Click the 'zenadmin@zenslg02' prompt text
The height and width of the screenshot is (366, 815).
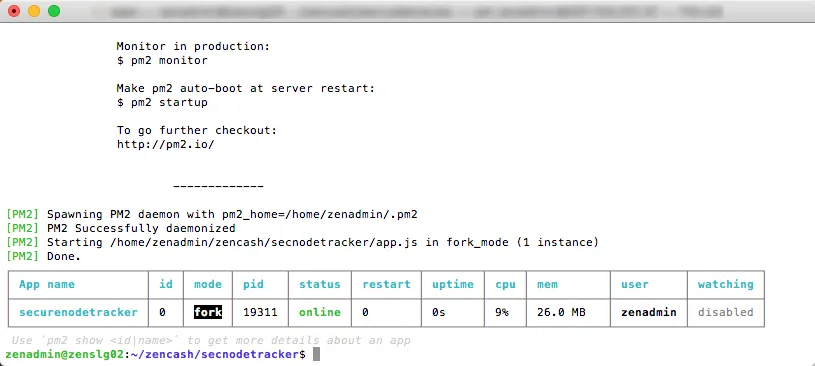point(65,355)
